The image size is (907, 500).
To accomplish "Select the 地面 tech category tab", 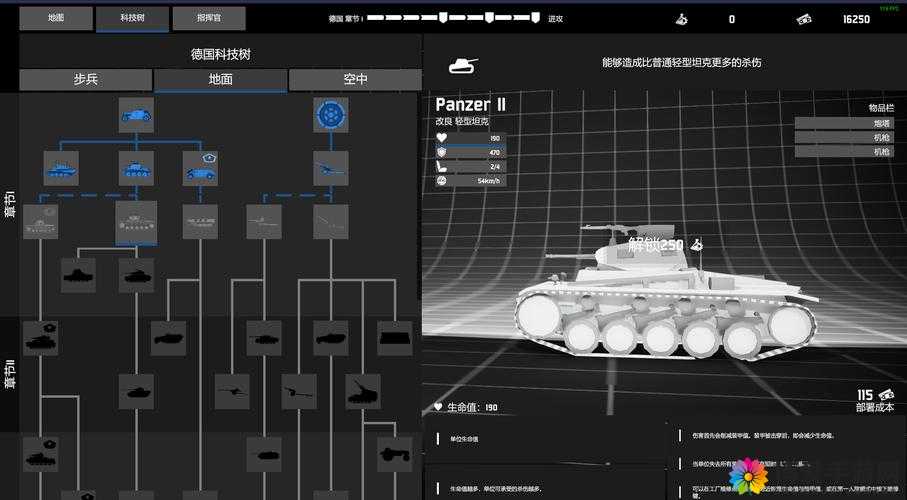I will pyautogui.click(x=220, y=79).
